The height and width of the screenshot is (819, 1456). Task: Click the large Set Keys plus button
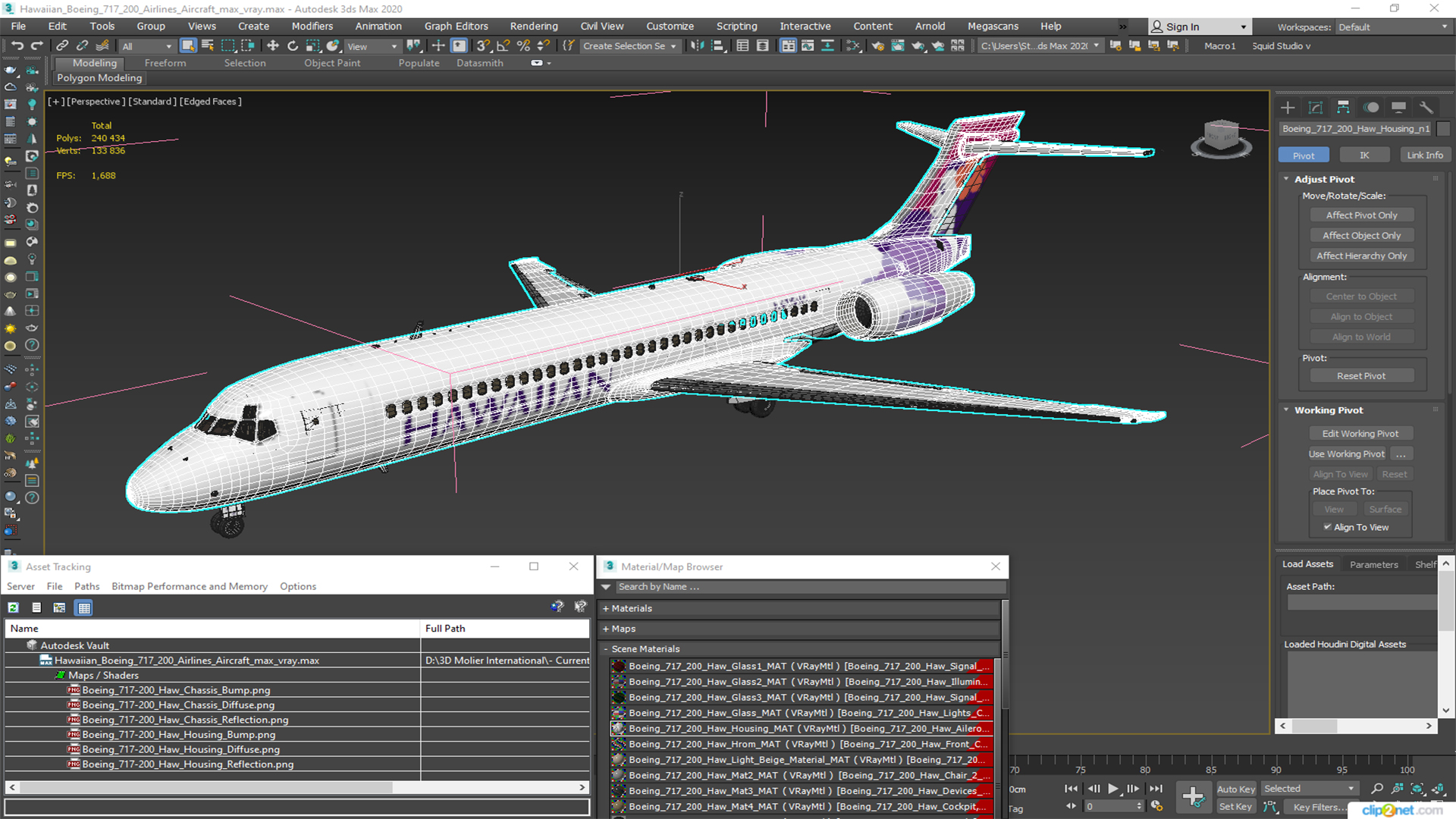(1193, 797)
